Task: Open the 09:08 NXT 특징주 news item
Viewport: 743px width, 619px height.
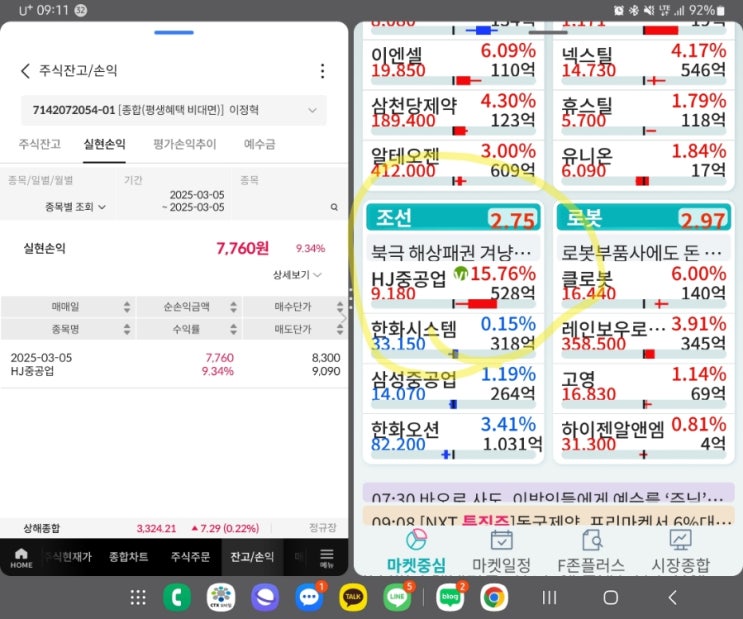Action: (548, 516)
